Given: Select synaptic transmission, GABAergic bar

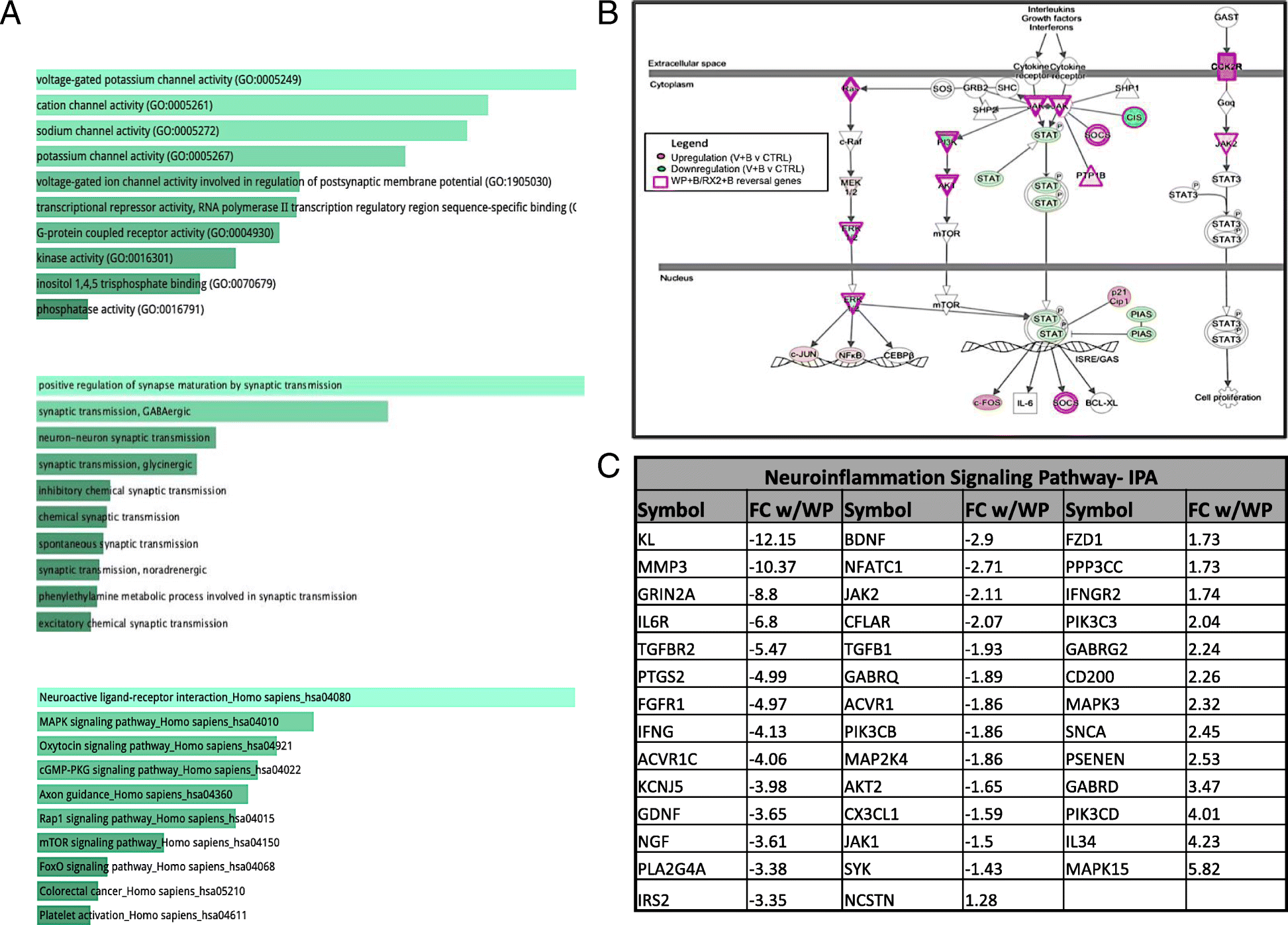Looking at the screenshot, I should [x=212, y=411].
